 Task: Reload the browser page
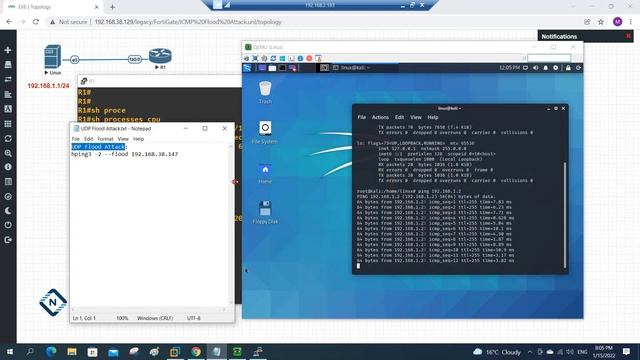(x=36, y=22)
